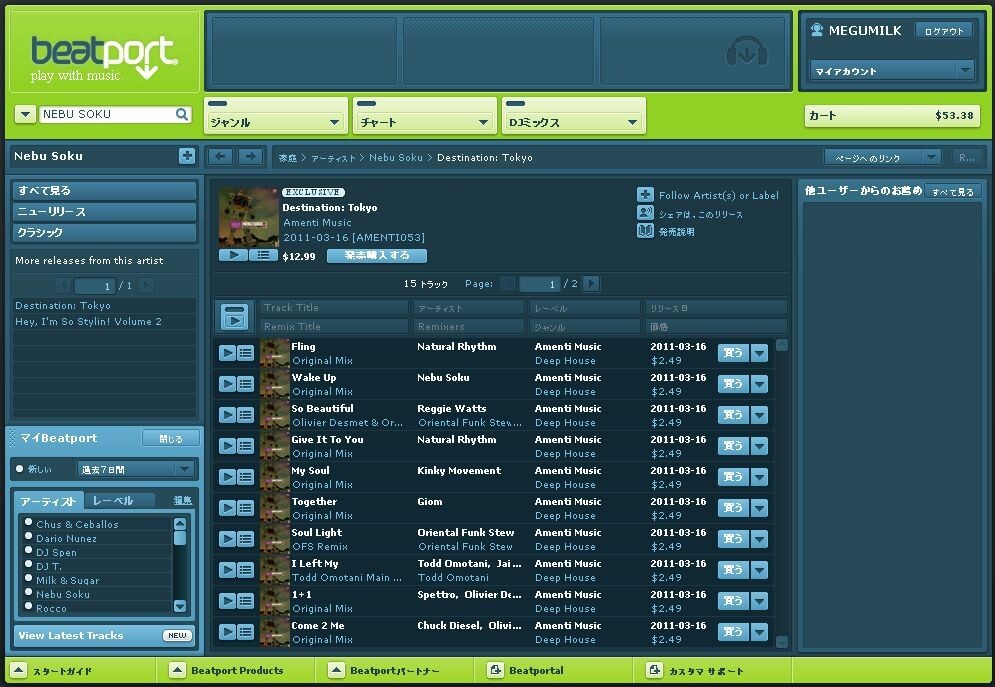Select the DJ Spen artist bullet
This screenshot has height=687, width=995.
point(28,551)
